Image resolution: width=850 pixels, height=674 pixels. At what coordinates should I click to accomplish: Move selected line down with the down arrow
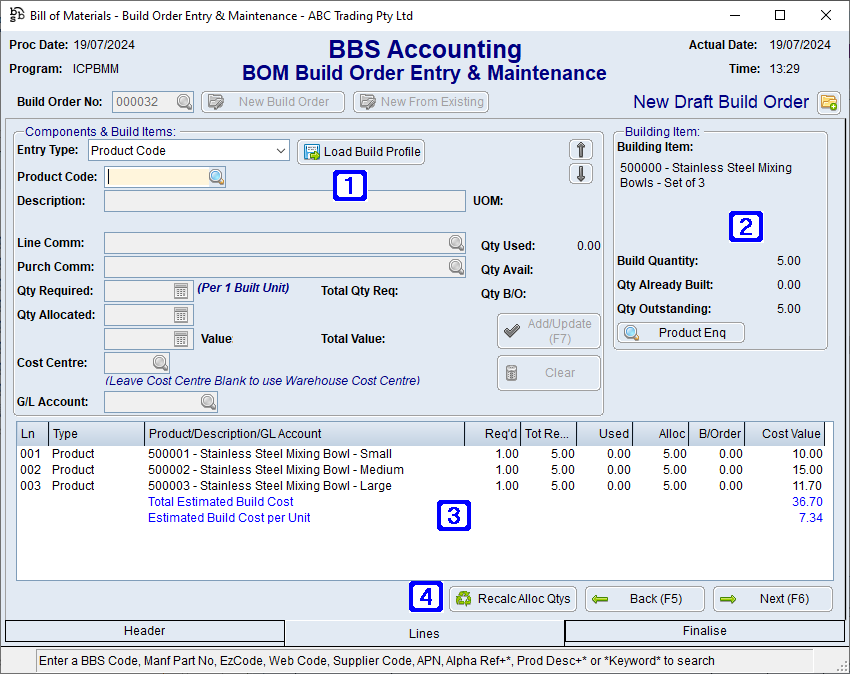pos(581,174)
